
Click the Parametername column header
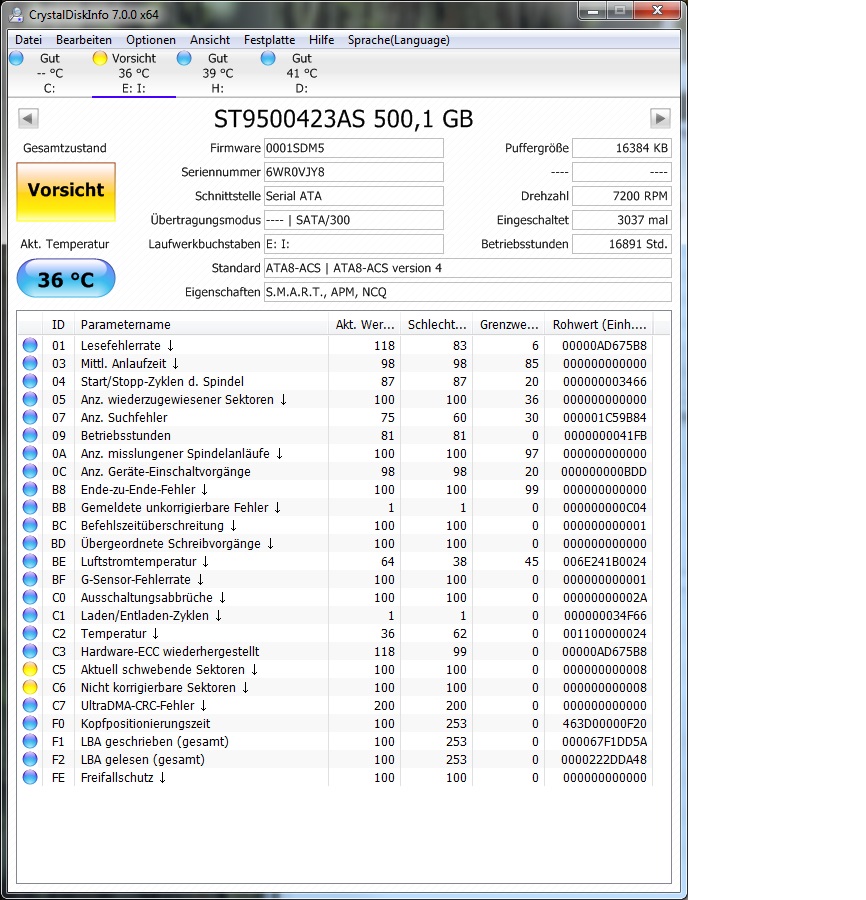click(201, 324)
